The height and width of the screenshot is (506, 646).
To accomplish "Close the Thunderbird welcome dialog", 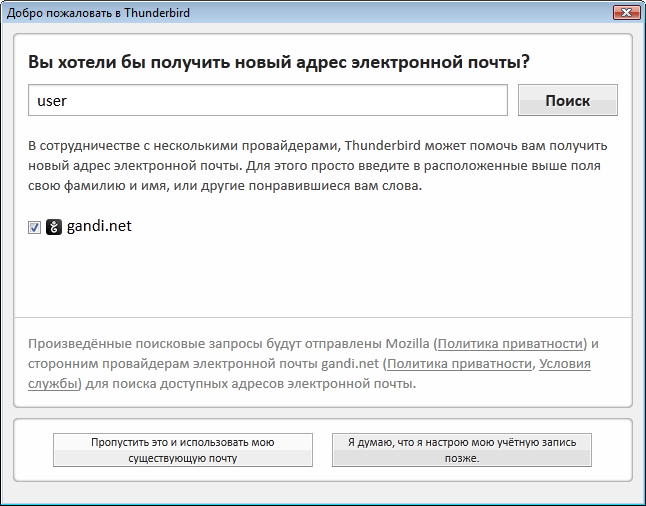I will (626, 13).
